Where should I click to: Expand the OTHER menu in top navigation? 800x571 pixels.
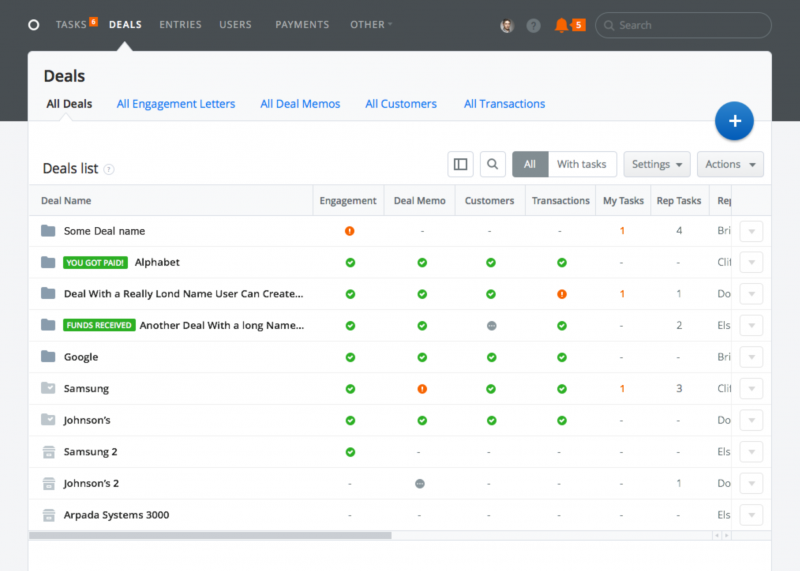[371, 24]
